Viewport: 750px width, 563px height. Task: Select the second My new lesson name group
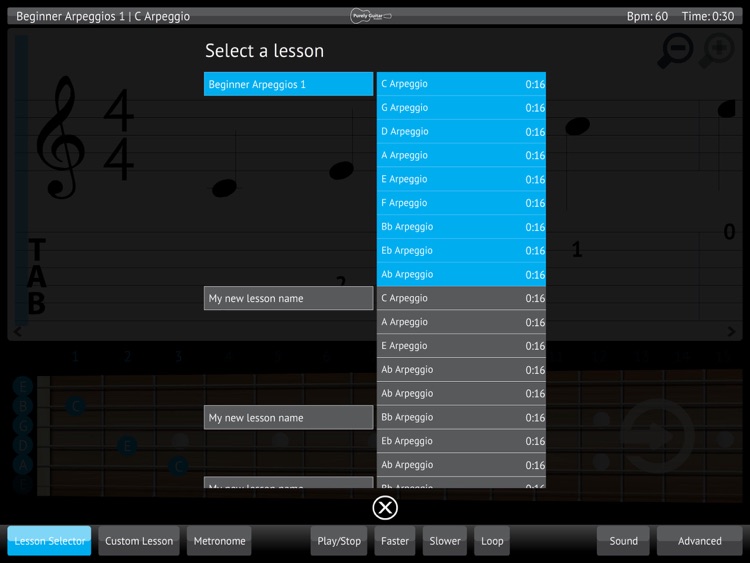pyautogui.click(x=288, y=418)
